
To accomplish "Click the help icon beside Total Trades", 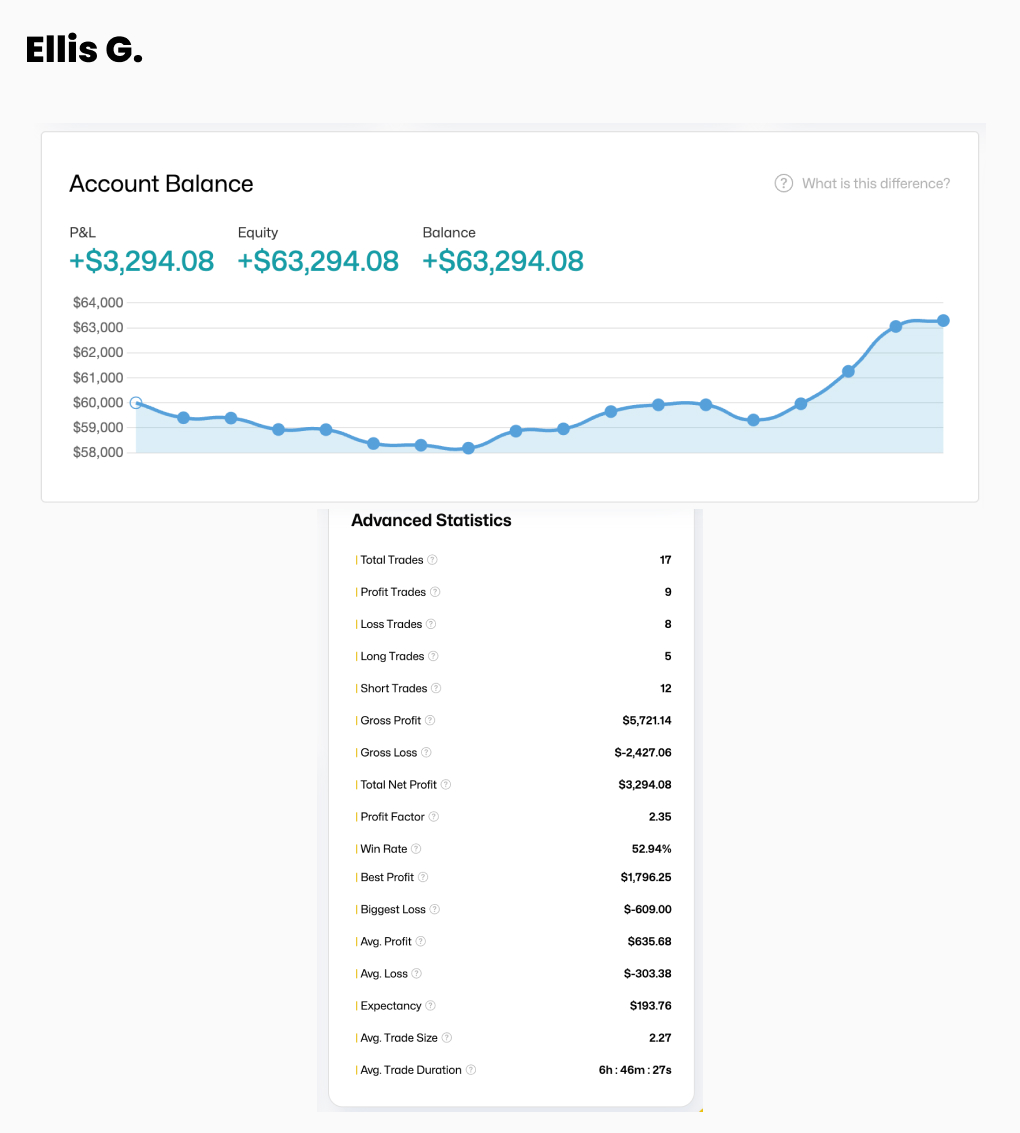I will pyautogui.click(x=433, y=560).
